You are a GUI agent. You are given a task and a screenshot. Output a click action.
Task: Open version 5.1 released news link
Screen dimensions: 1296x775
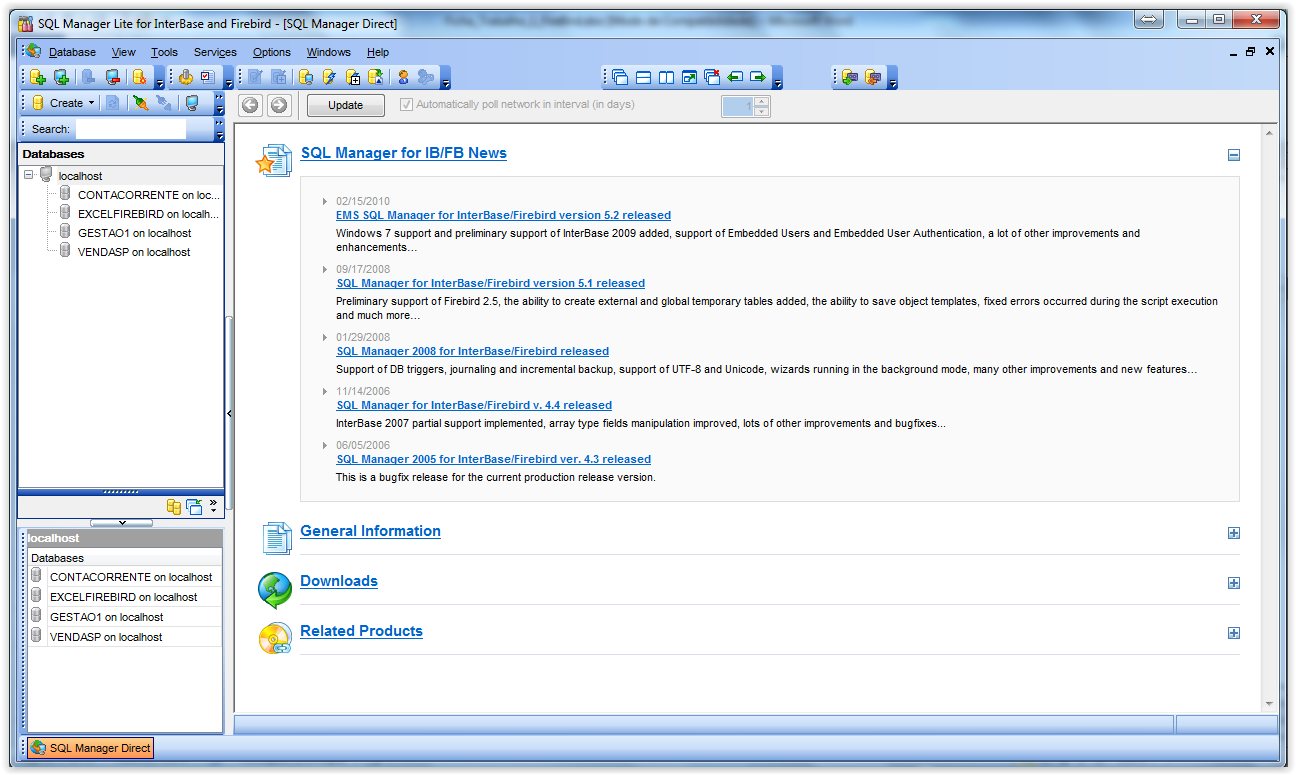[x=491, y=283]
